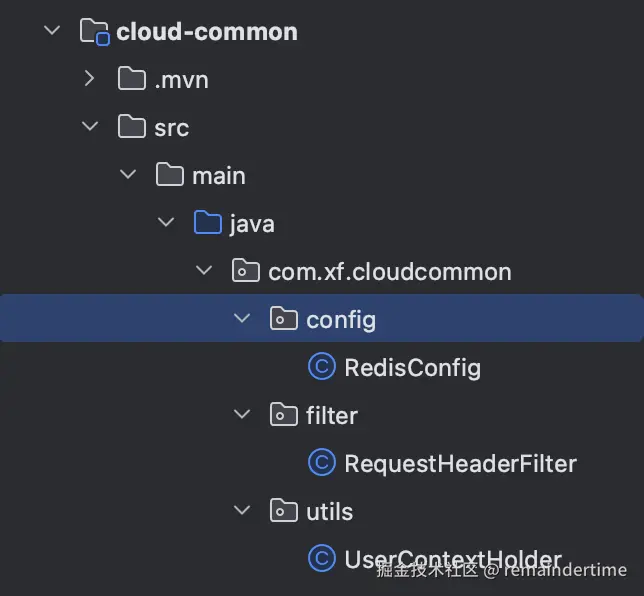Click the com.xf.cloudcommon package icon
Image resolution: width=644 pixels, height=596 pixels.
click(x=246, y=271)
